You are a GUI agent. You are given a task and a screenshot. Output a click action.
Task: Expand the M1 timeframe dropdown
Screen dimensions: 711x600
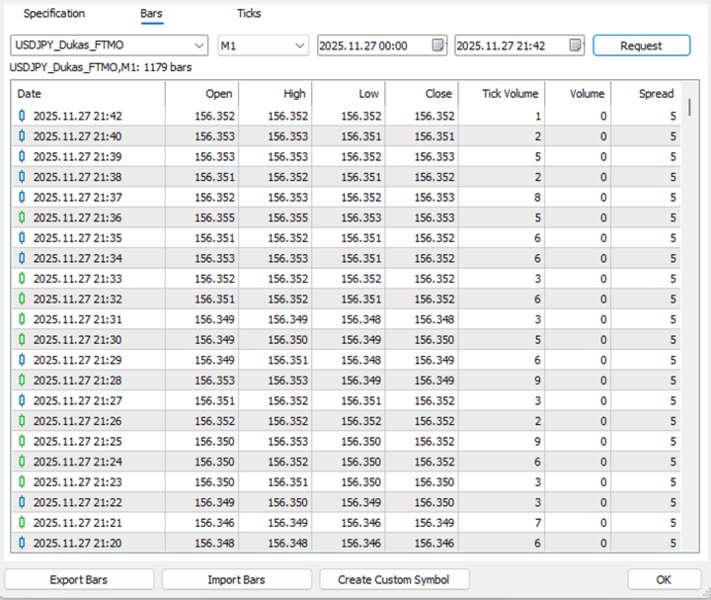[263, 45]
